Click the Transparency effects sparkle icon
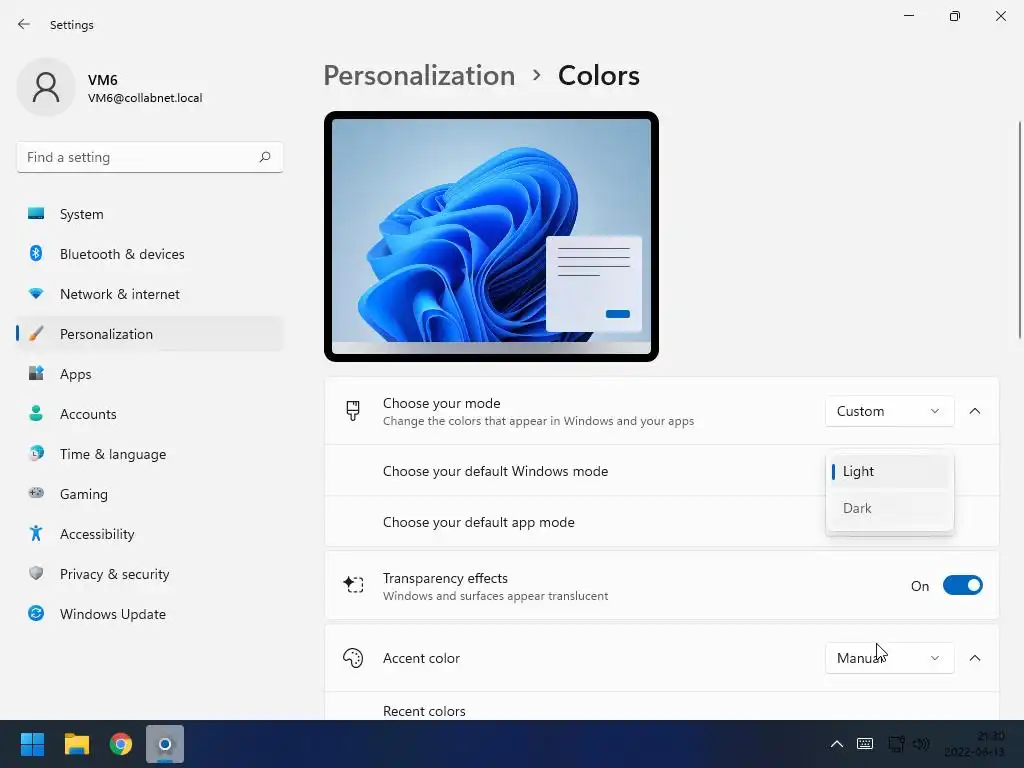 click(x=353, y=584)
